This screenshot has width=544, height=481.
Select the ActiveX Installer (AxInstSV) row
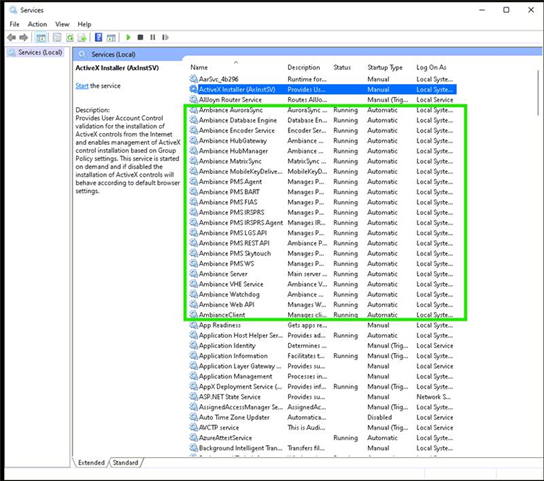coord(323,90)
